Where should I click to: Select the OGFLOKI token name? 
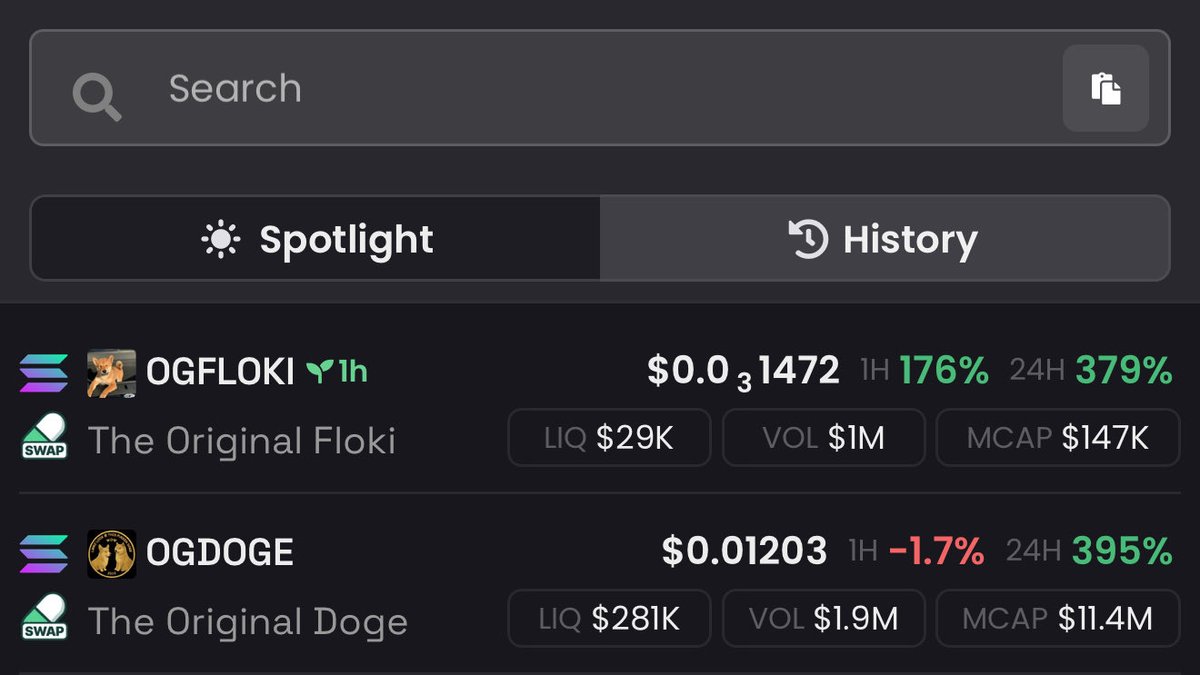tap(220, 373)
